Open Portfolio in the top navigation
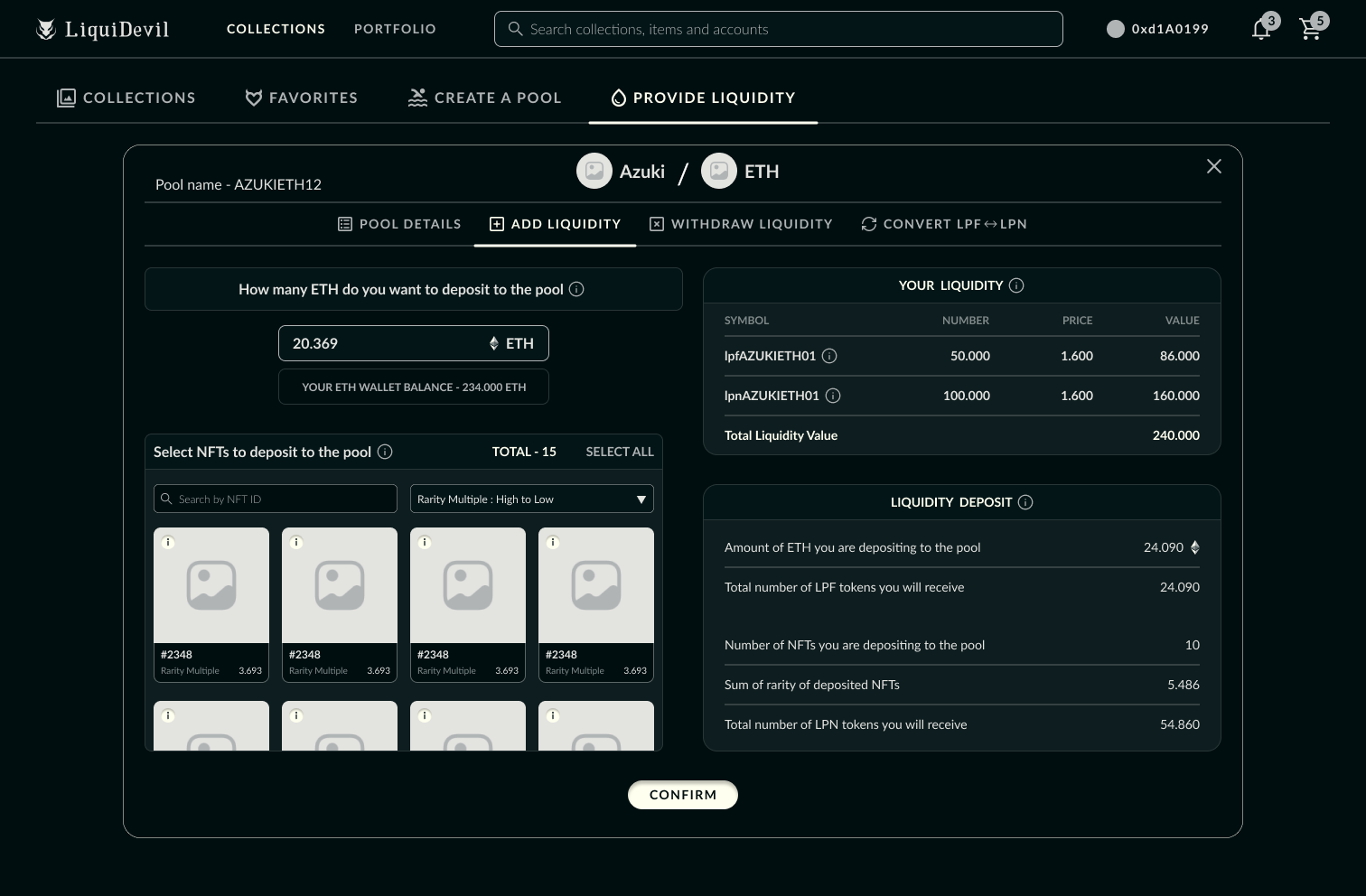The height and width of the screenshot is (896, 1366). (x=395, y=29)
